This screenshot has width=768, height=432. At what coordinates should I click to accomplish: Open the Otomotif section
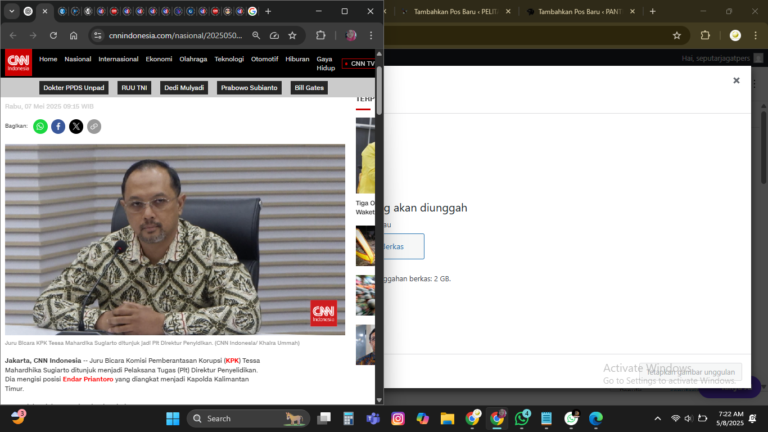[x=264, y=59]
